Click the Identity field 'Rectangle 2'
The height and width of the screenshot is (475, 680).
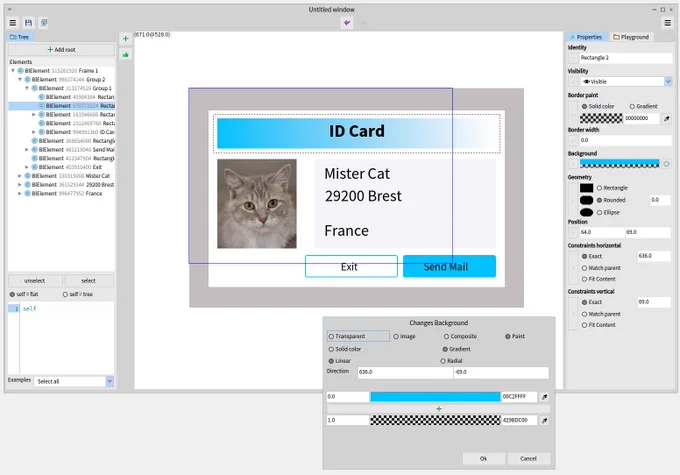coord(625,58)
